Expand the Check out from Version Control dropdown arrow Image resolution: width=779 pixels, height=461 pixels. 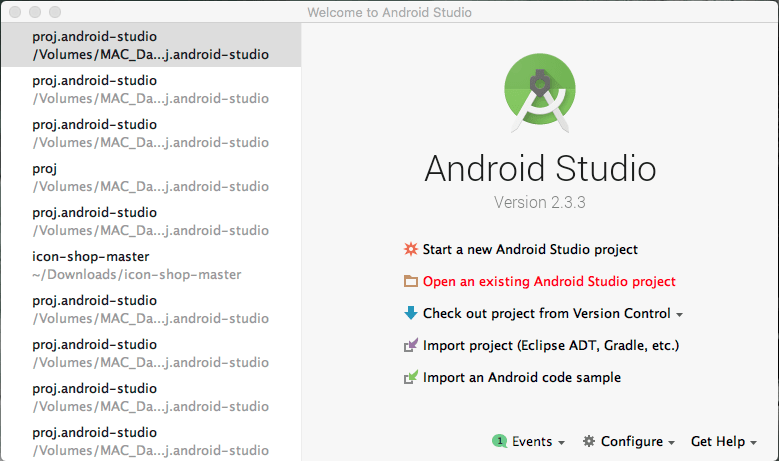click(680, 314)
